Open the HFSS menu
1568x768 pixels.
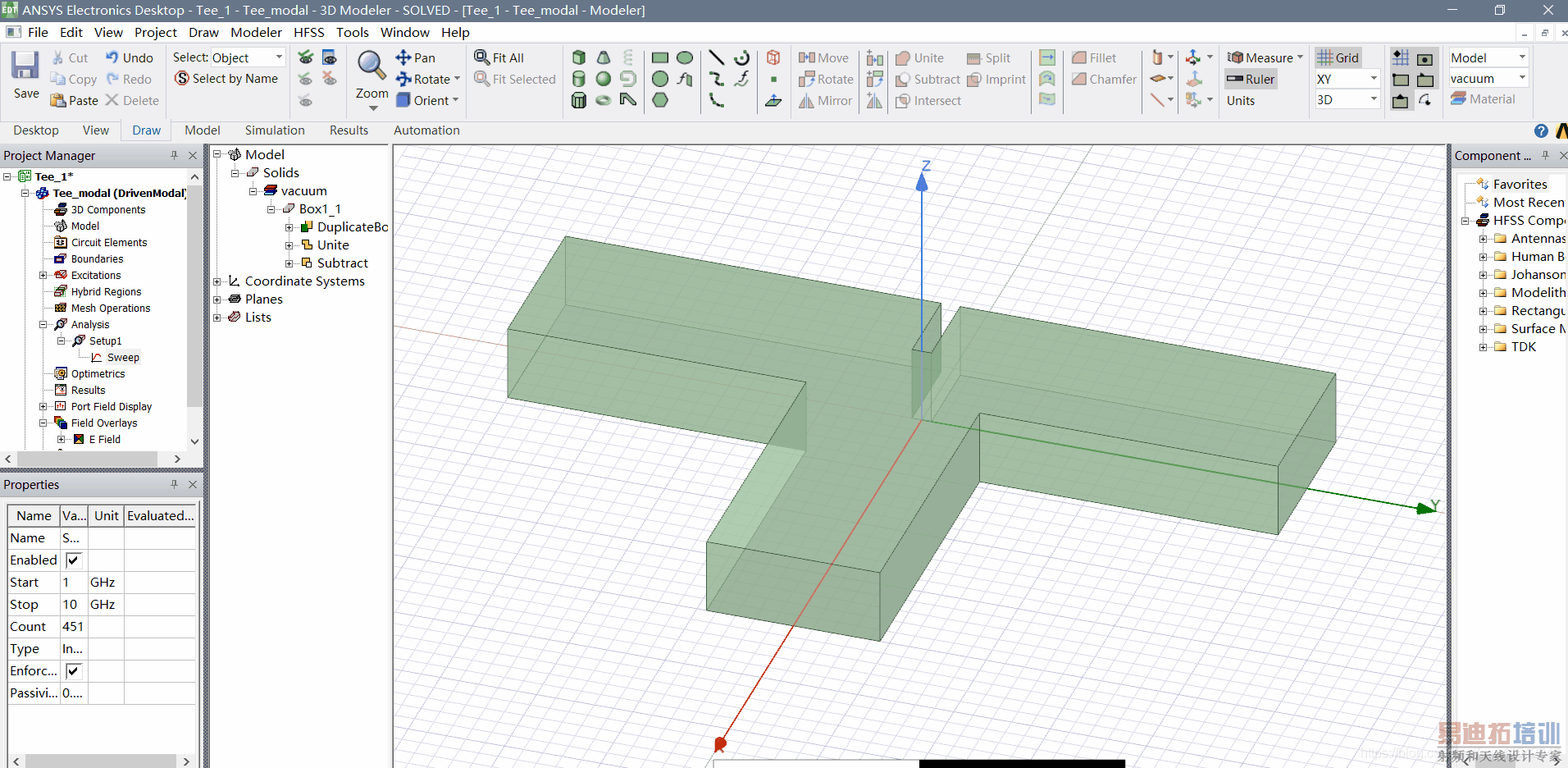coord(308,32)
